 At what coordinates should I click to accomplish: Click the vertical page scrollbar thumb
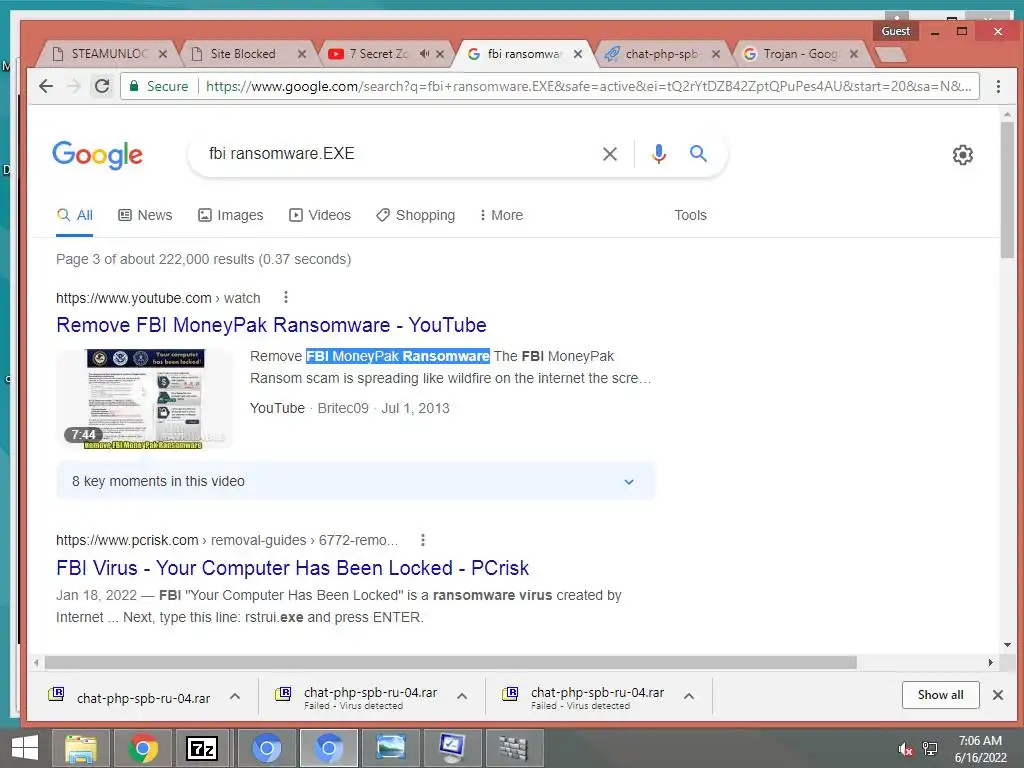tap(1007, 189)
